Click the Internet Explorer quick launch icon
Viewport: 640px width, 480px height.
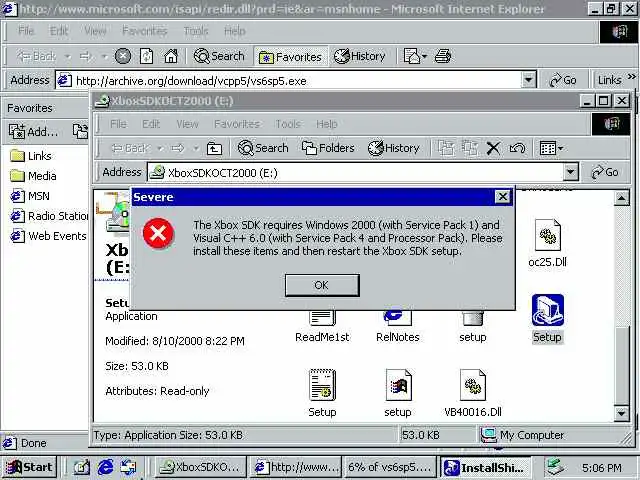(x=105, y=467)
